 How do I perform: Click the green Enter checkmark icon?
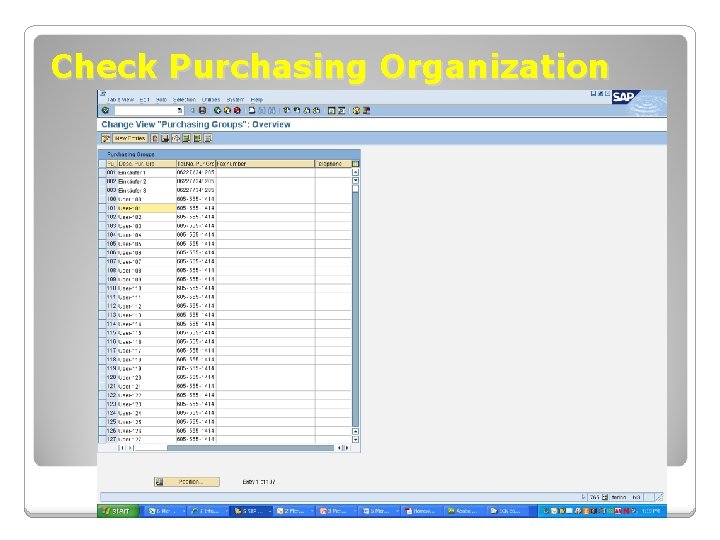click(x=105, y=110)
